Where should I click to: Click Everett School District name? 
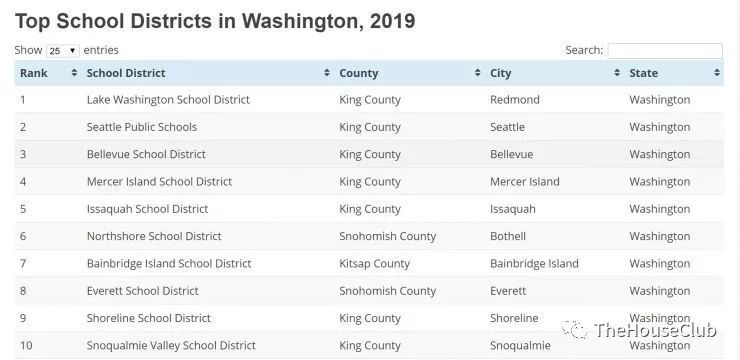pos(143,291)
